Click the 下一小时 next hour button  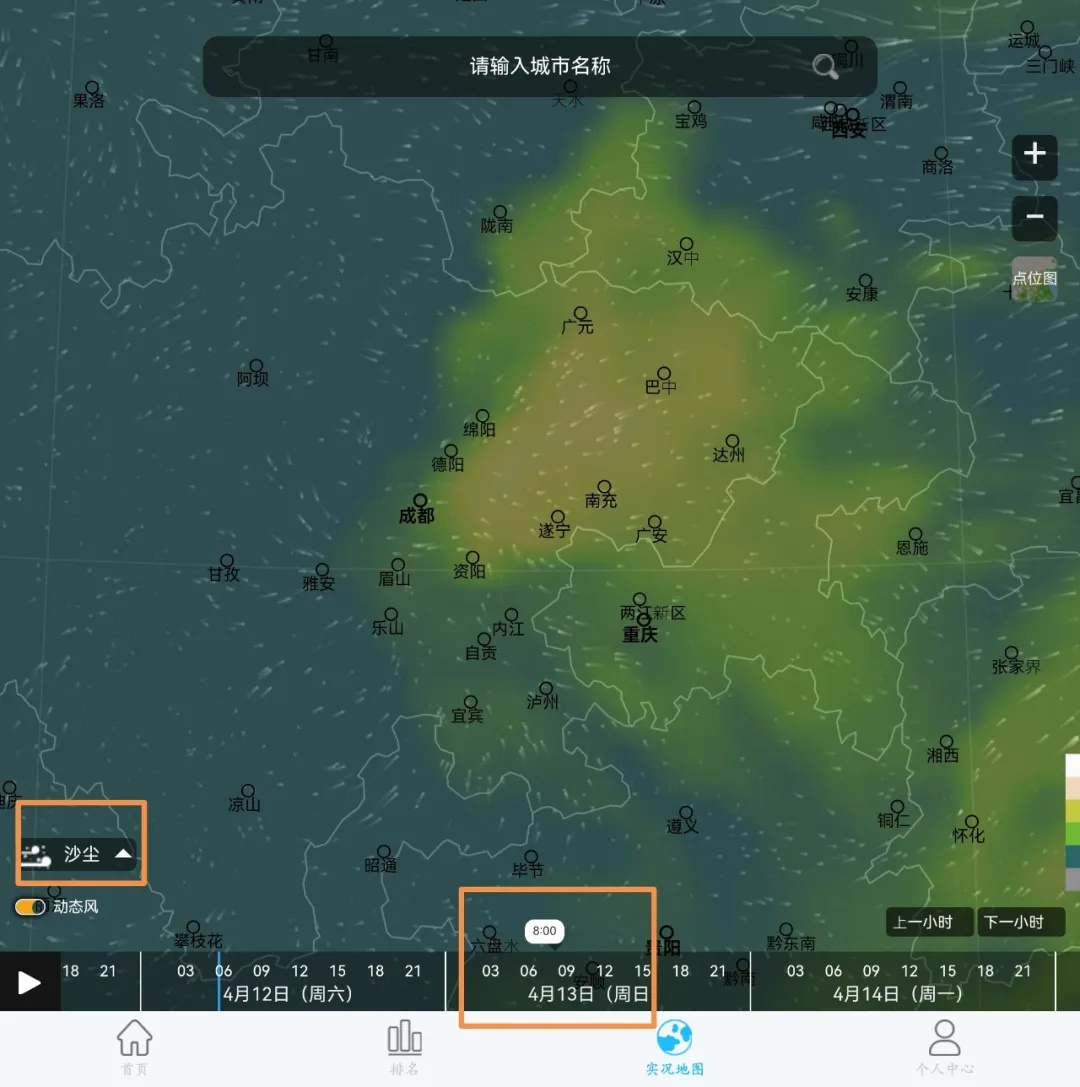coord(1014,922)
